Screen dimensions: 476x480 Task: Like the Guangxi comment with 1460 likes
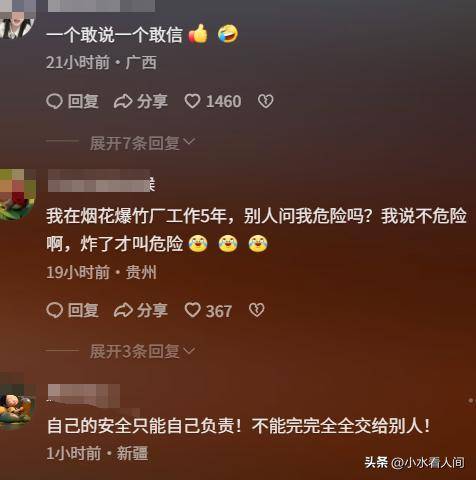click(x=192, y=101)
